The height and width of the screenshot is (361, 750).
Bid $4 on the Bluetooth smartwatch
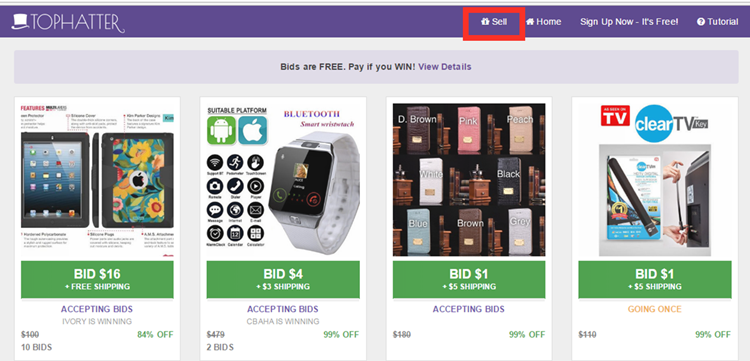[x=283, y=279]
